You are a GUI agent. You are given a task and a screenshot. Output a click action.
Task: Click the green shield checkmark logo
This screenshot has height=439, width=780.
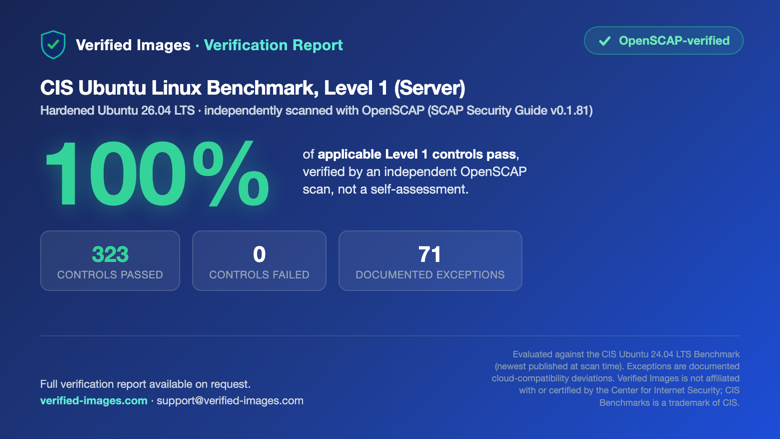pyautogui.click(x=53, y=45)
